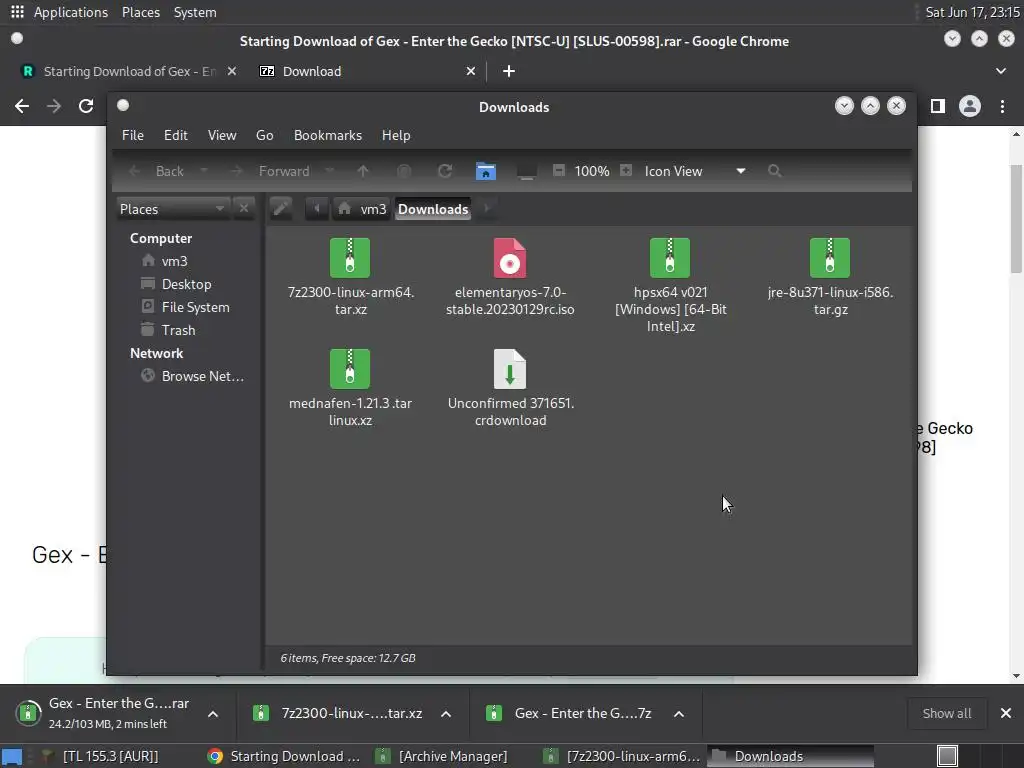Open the Icon View mode dropdown
Image resolution: width=1024 pixels, height=768 pixels.
click(694, 171)
